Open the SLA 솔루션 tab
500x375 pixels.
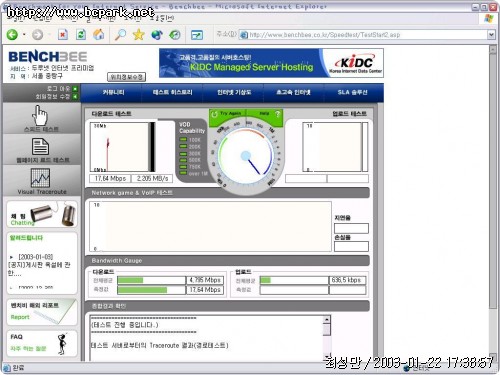pyautogui.click(x=352, y=92)
